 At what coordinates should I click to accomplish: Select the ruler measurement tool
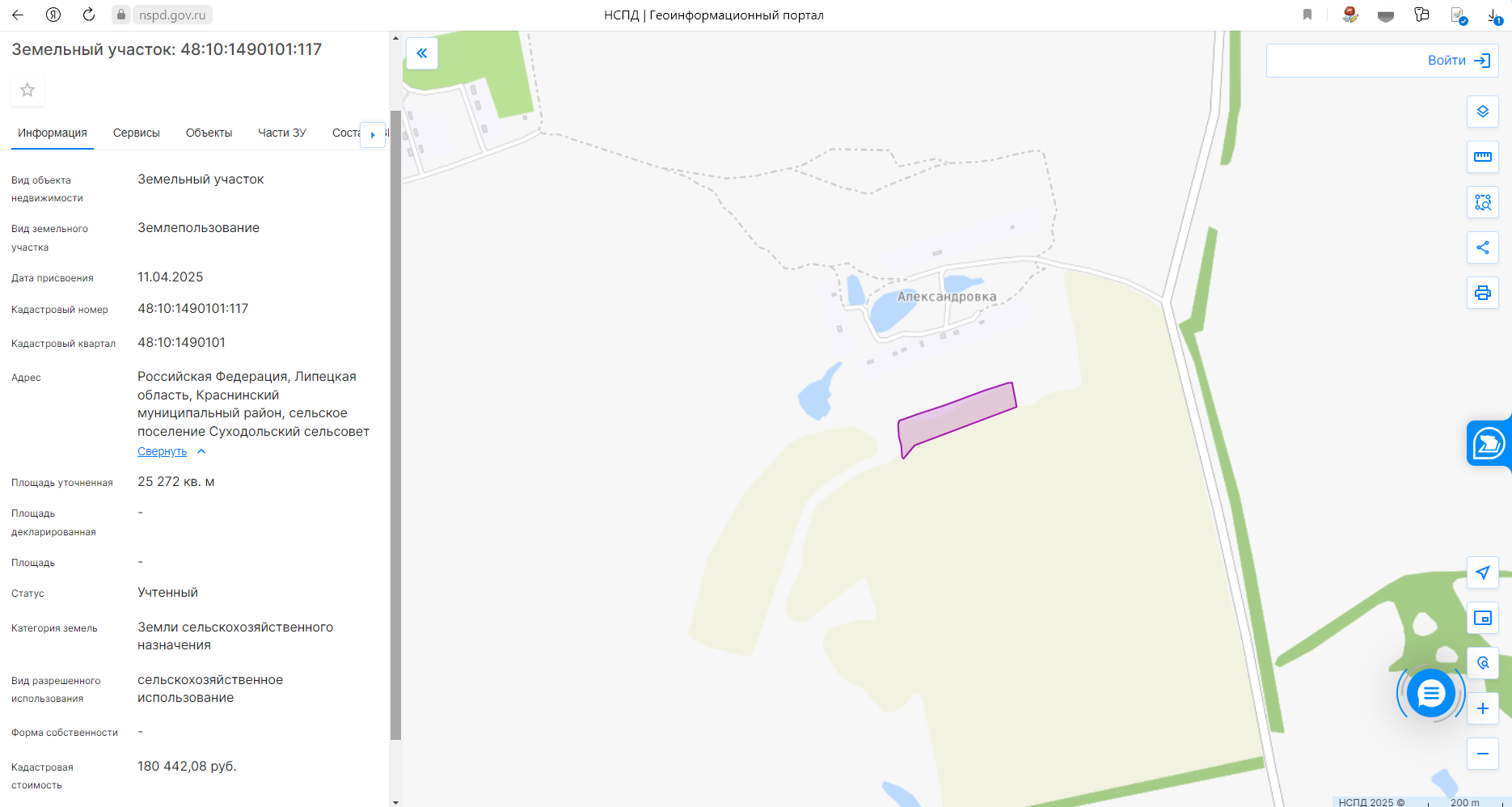[x=1482, y=157]
